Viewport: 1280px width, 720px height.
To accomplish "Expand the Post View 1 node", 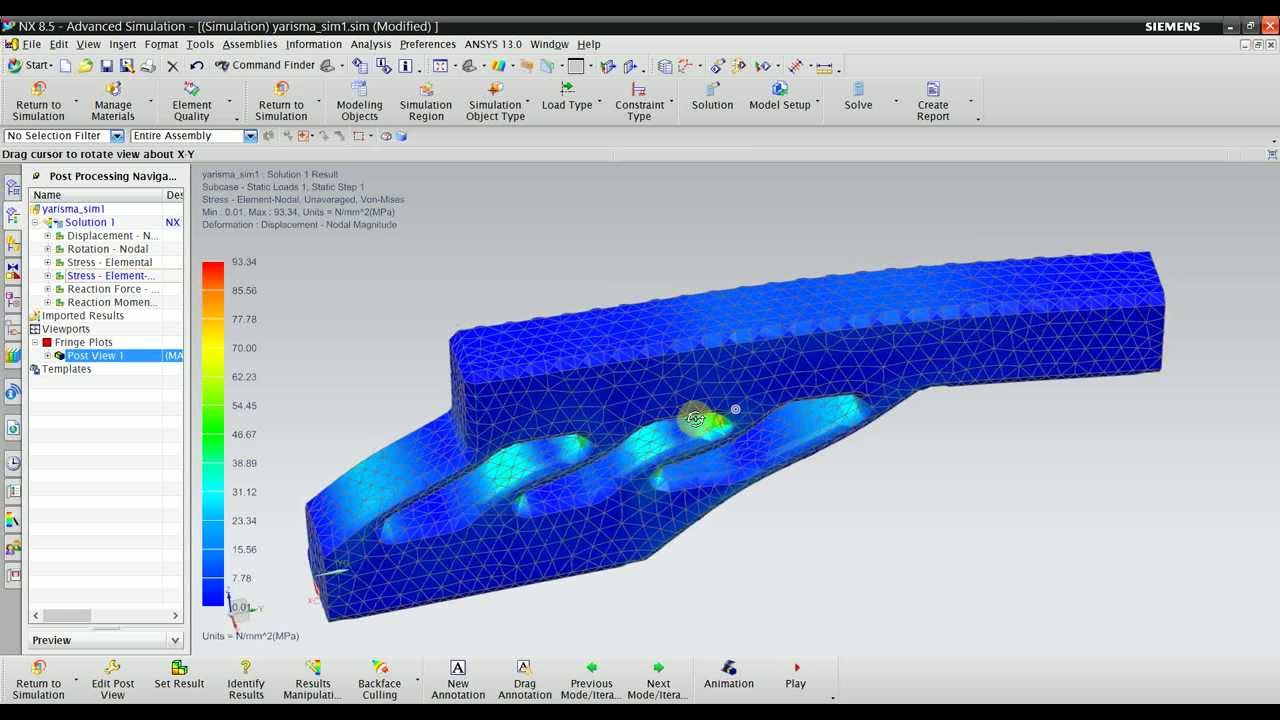I will pyautogui.click(x=47, y=356).
